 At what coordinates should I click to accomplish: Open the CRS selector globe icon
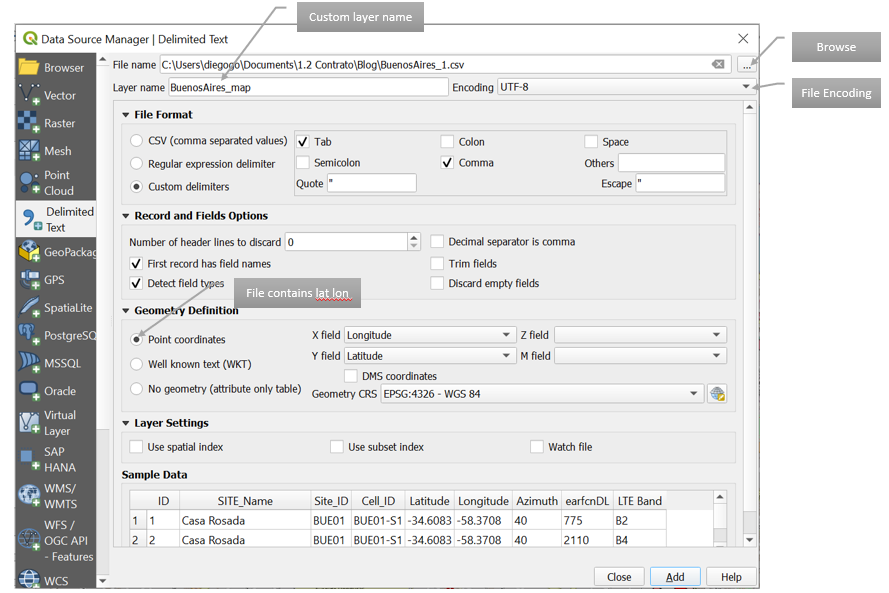click(718, 393)
